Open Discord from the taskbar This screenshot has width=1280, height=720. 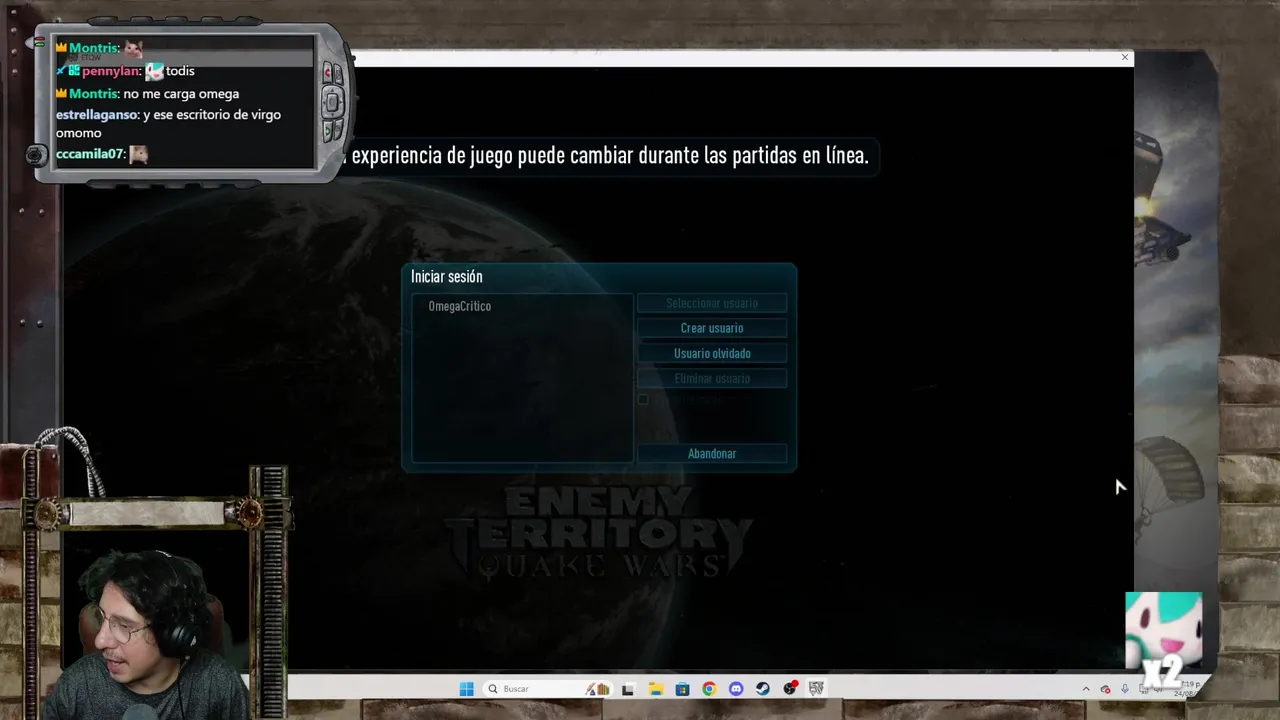736,689
